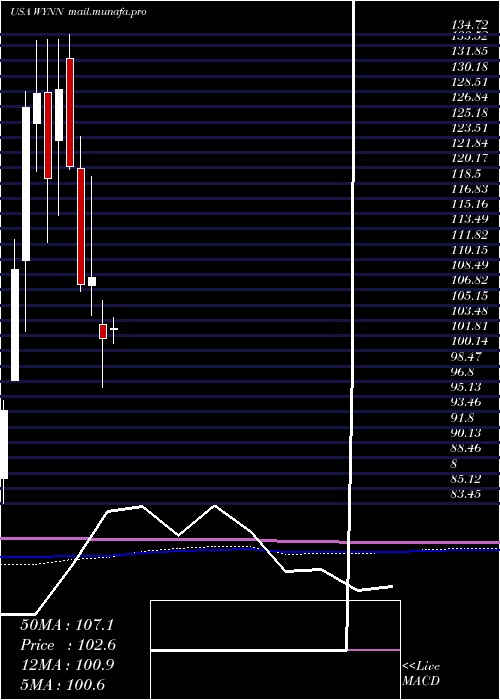Click the 111.82 price level label
500x700 pixels.
pos(472,235)
